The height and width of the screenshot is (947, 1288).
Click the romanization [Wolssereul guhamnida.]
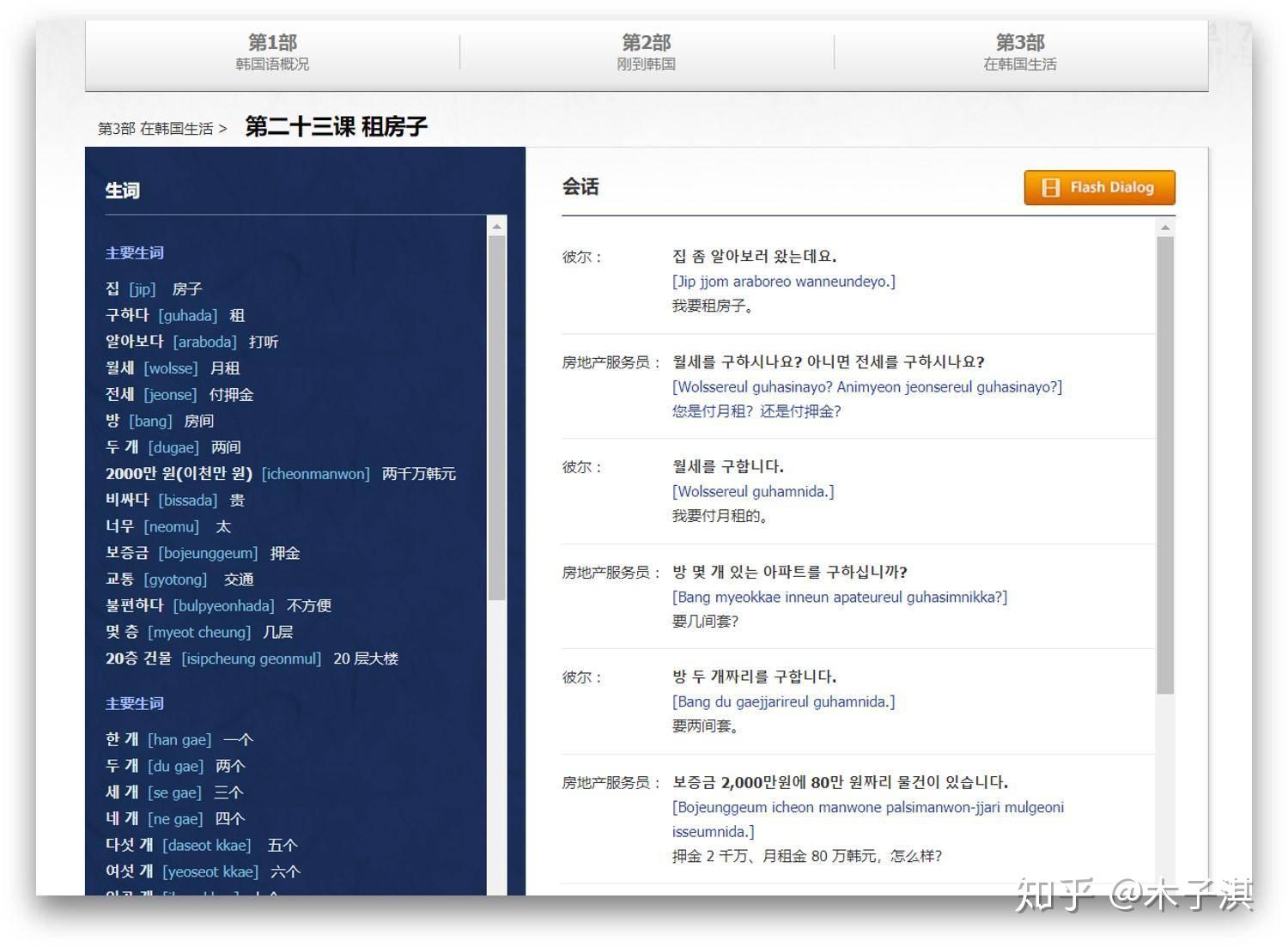(754, 491)
